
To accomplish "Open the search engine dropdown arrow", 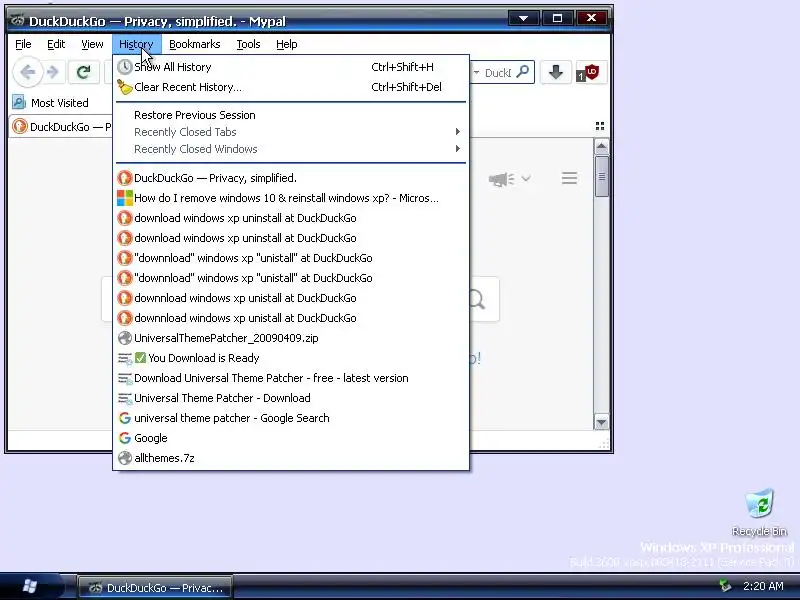I will click(x=476, y=72).
